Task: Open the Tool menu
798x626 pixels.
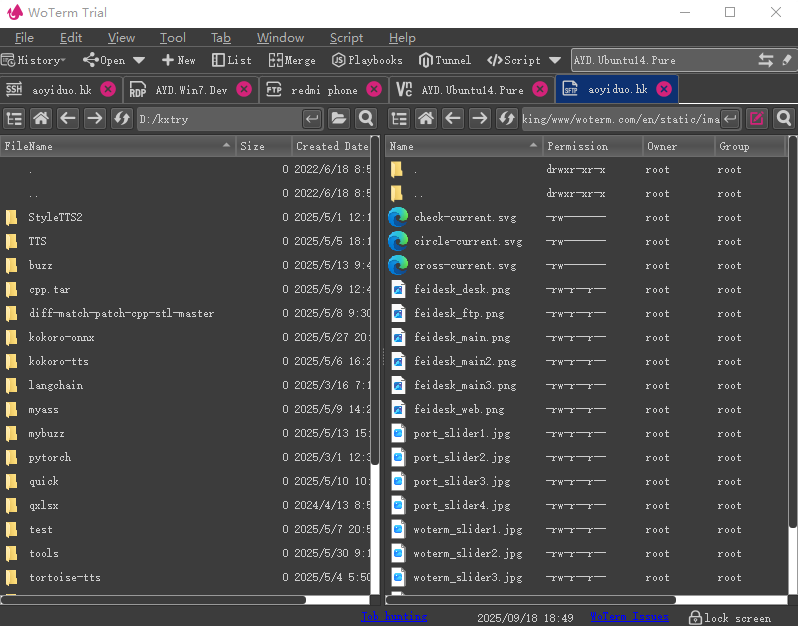Action: [x=173, y=37]
